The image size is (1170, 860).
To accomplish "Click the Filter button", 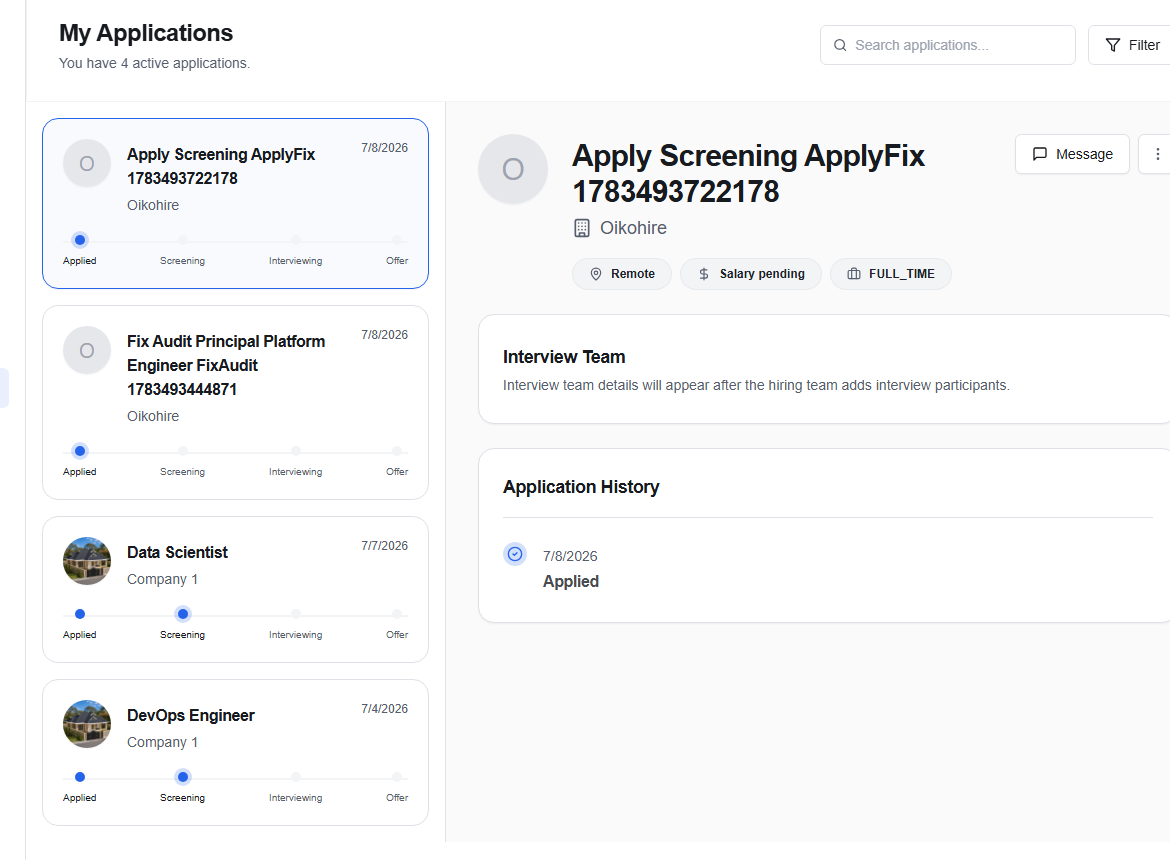I will point(1131,45).
